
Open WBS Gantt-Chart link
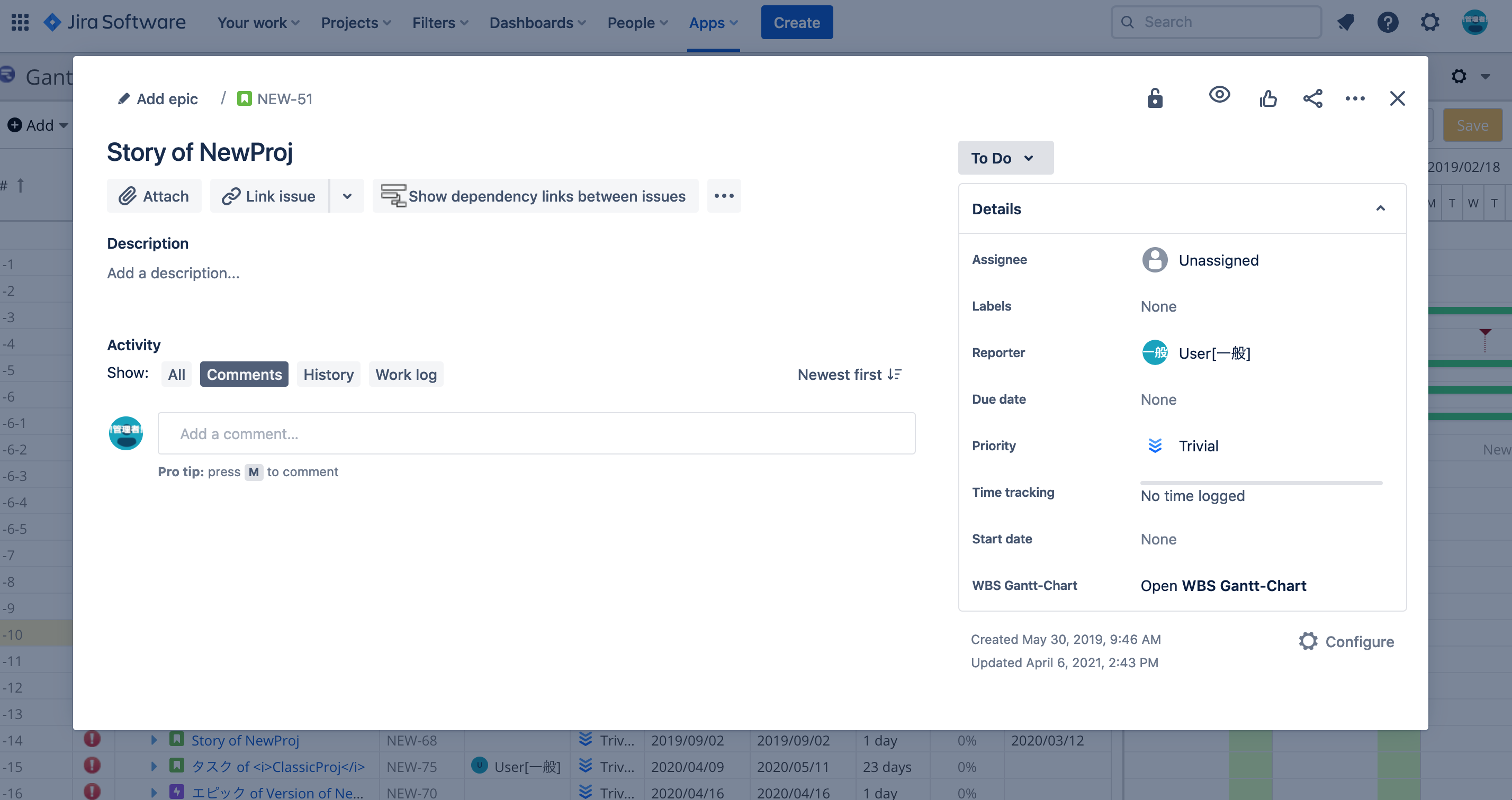tap(1222, 585)
